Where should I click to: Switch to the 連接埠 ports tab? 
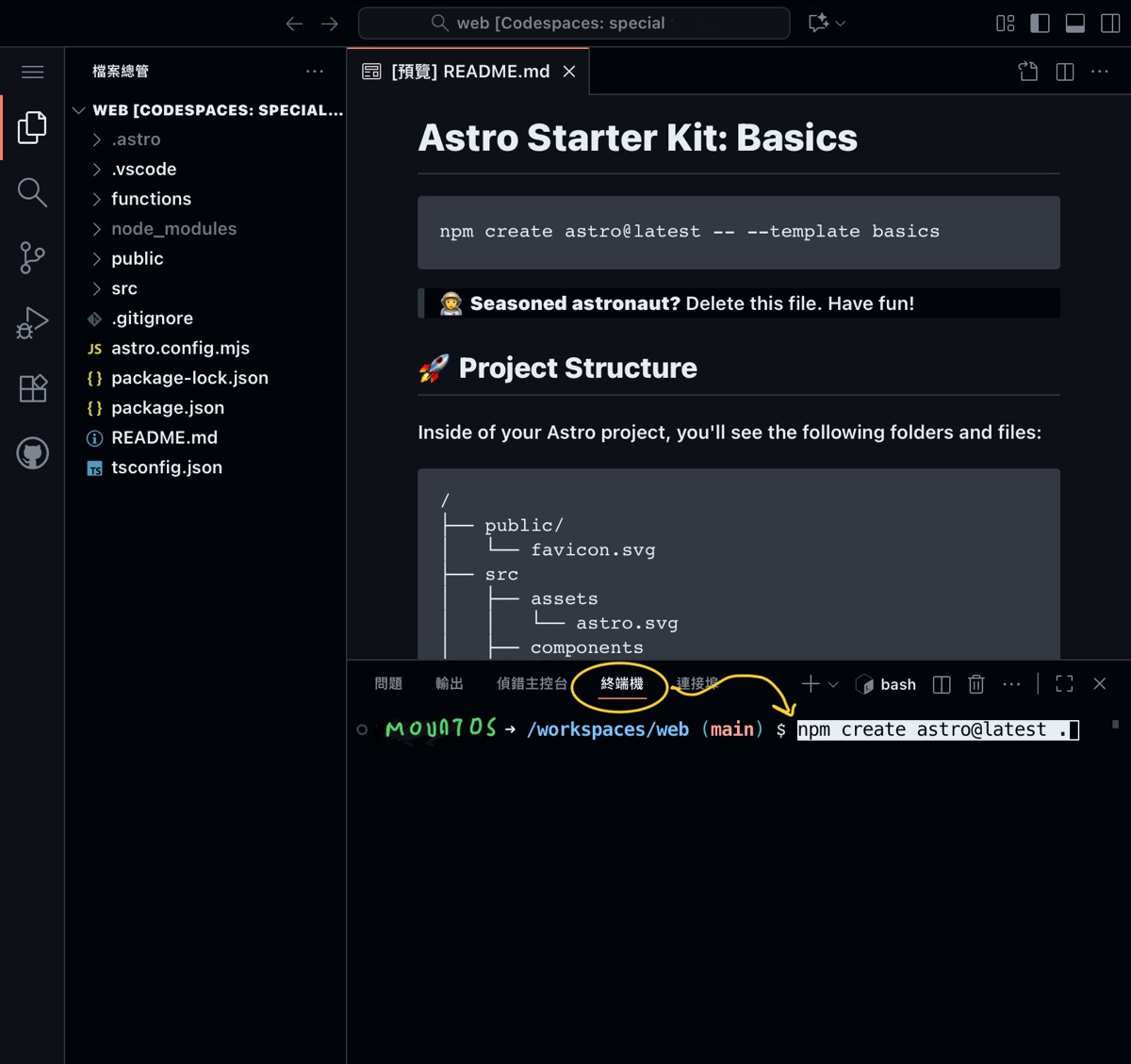pos(697,684)
